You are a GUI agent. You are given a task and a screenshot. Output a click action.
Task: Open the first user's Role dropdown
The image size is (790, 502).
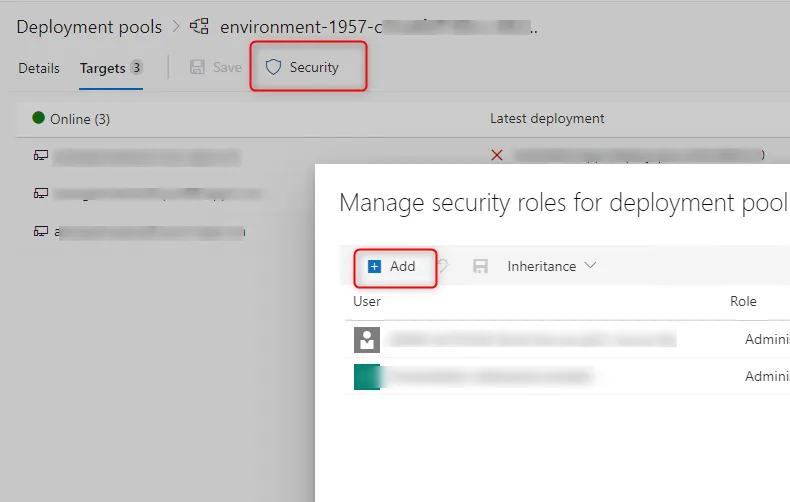click(766, 340)
